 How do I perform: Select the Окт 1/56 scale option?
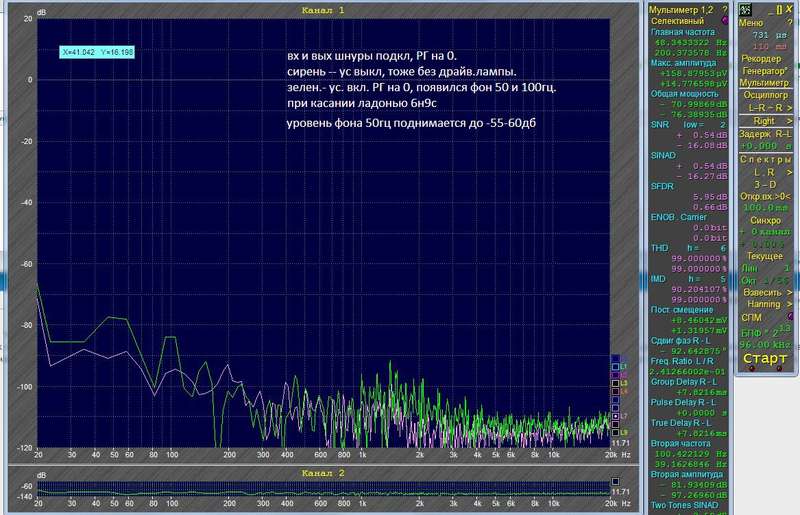coord(764,281)
